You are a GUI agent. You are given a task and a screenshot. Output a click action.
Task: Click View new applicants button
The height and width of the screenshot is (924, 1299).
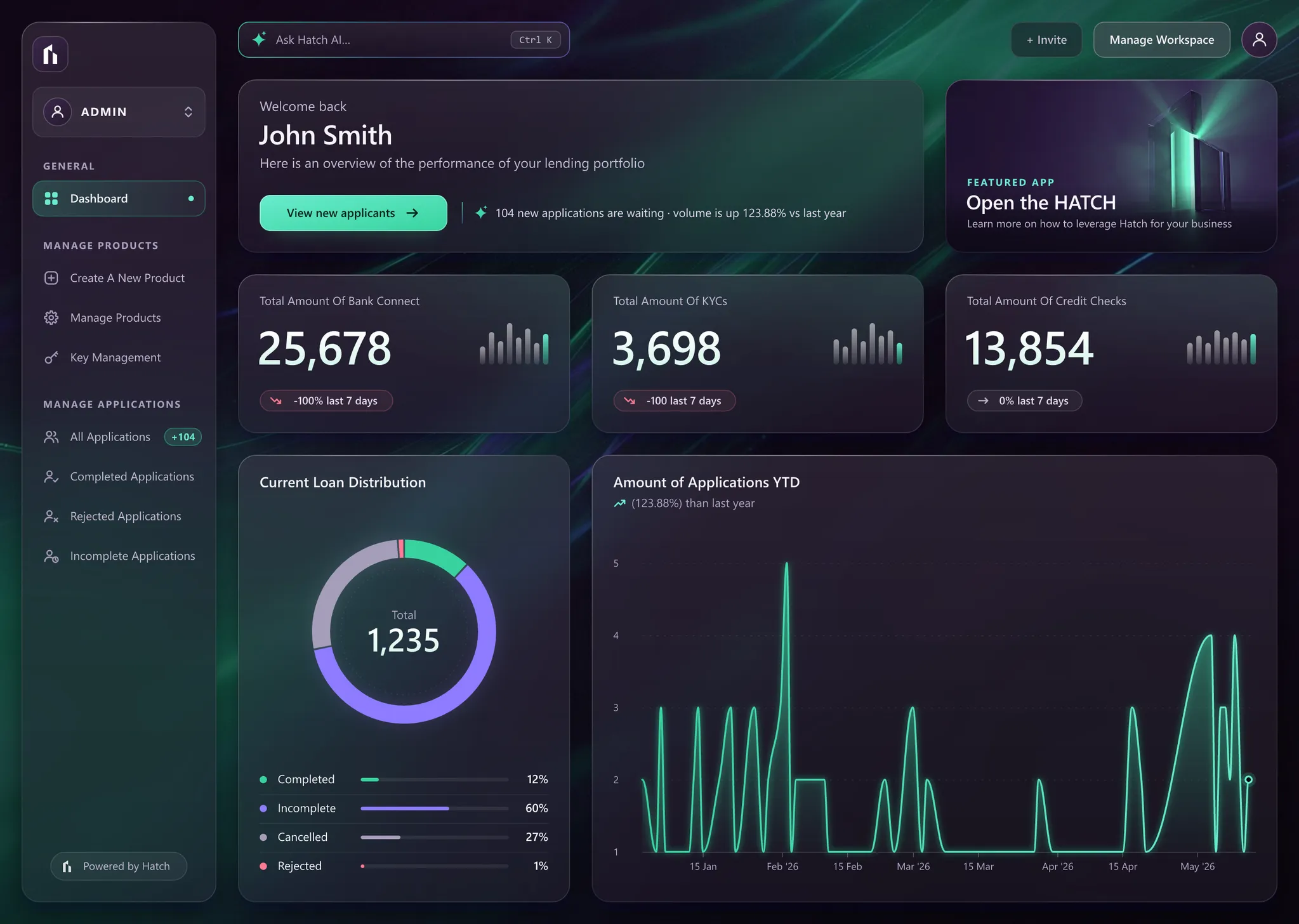[353, 213]
